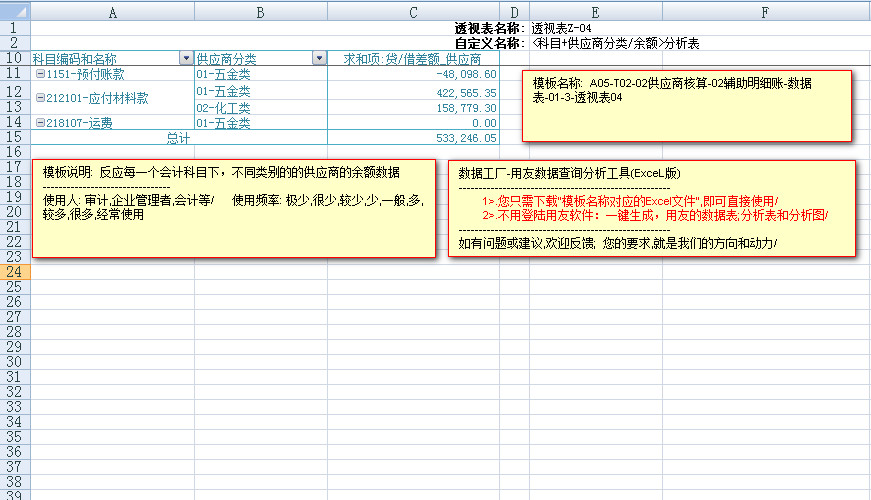871x500 pixels.
Task: Click the 总计 total label cell
Action: pos(178,138)
